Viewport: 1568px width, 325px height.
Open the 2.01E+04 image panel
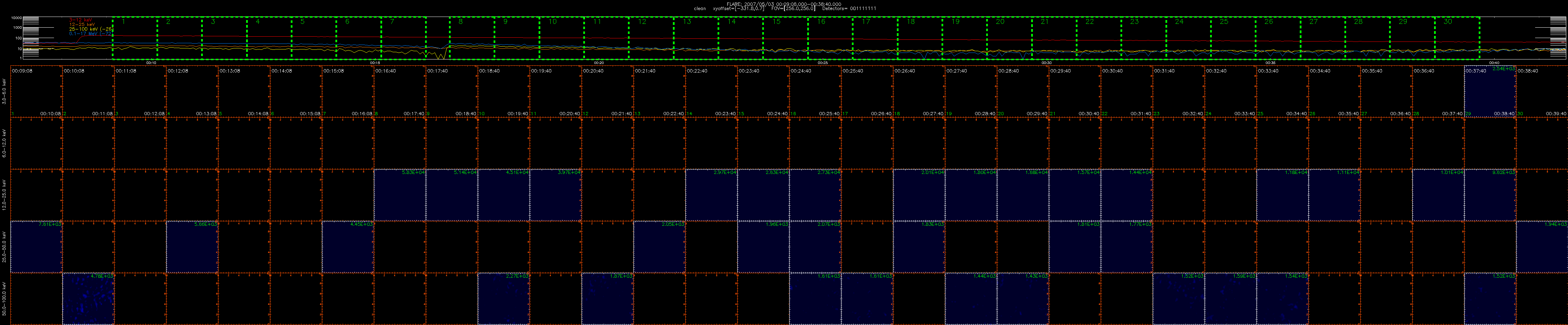(x=919, y=195)
